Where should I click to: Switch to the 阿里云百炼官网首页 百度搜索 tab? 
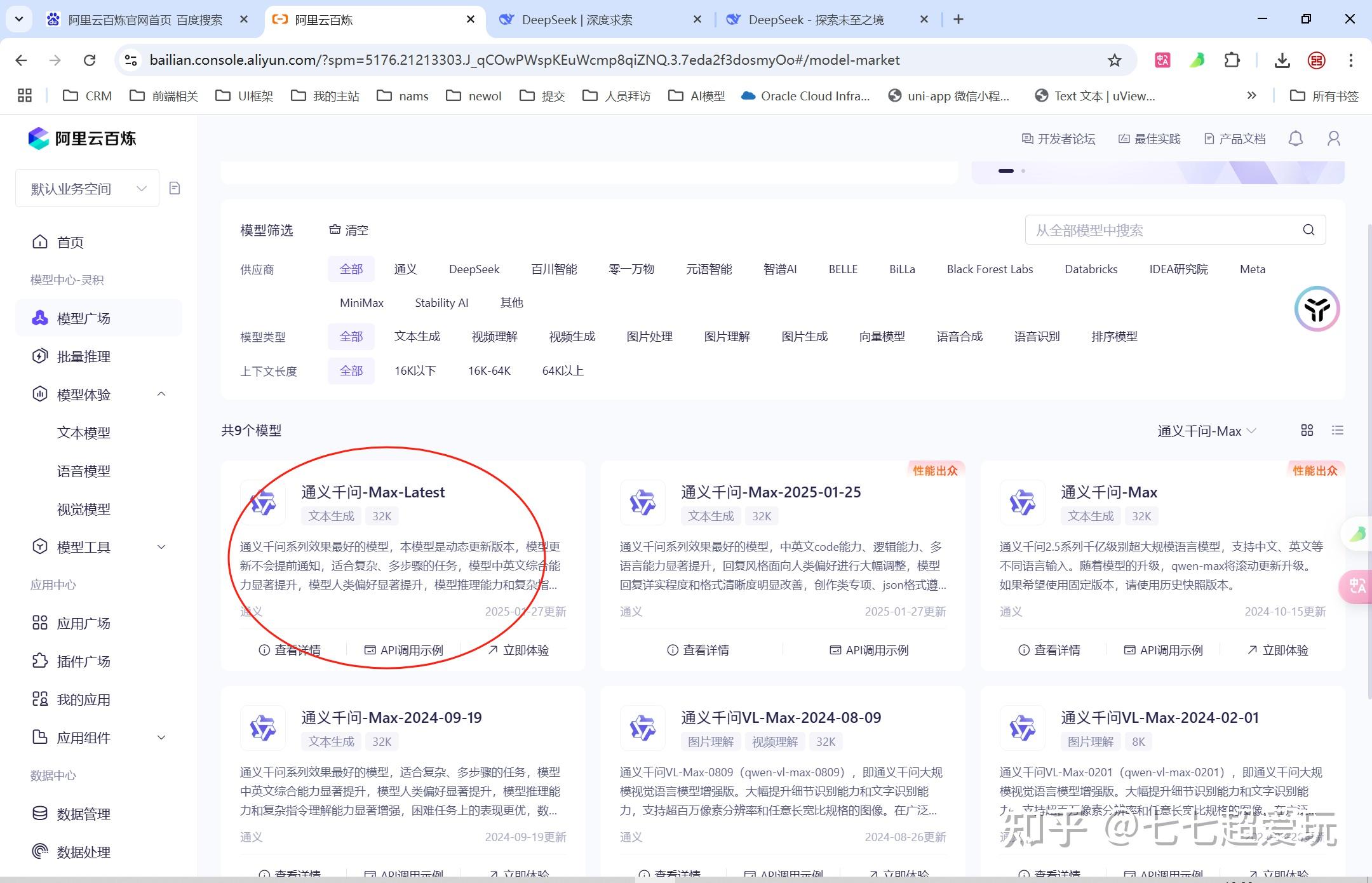click(145, 20)
